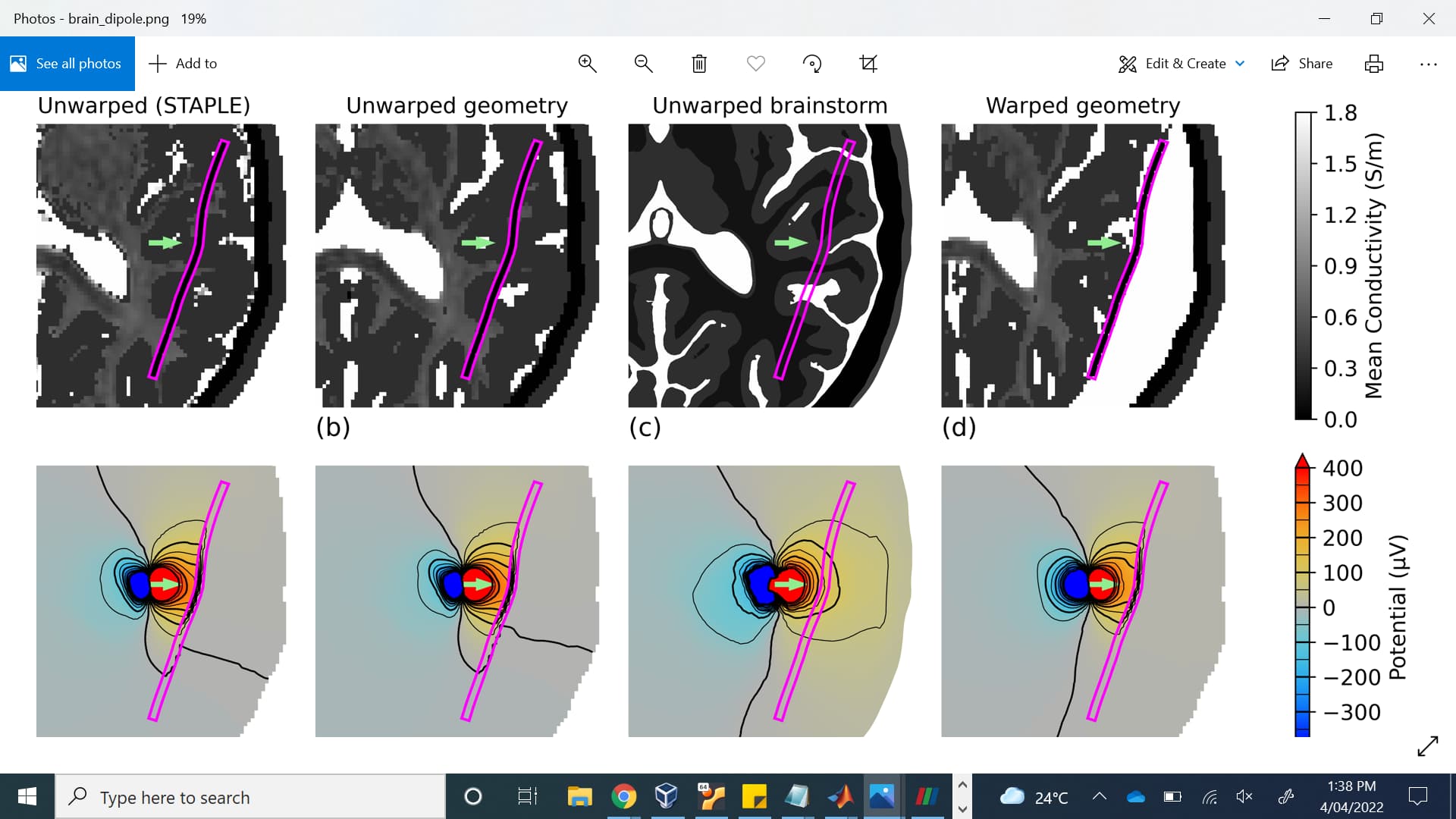Open pen input tray icon

tap(1286, 797)
